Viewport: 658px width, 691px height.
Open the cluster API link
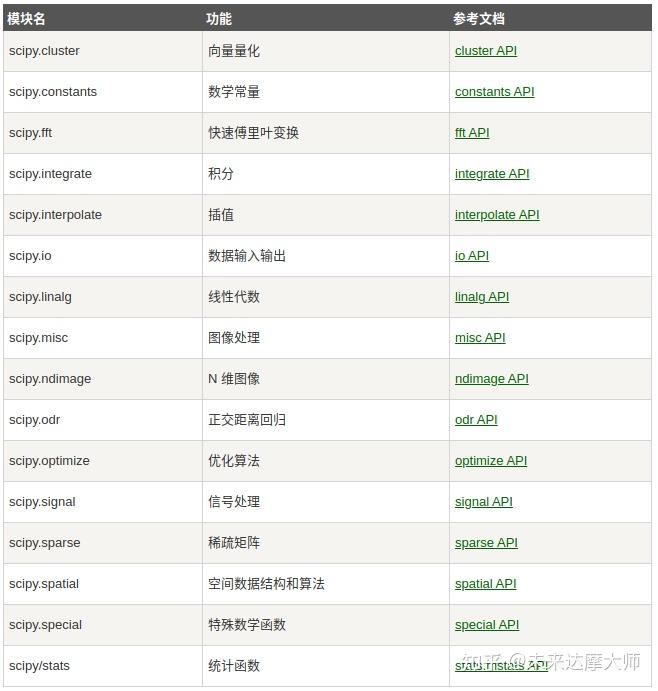485,51
